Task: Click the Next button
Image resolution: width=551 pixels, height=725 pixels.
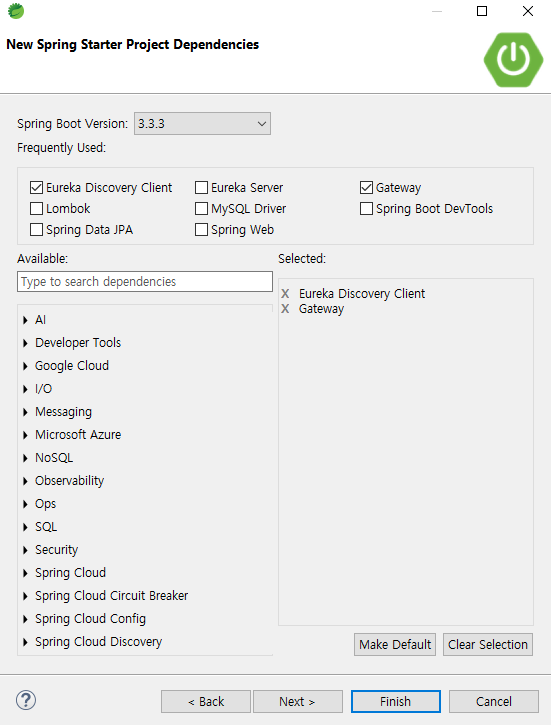Action: [298, 701]
